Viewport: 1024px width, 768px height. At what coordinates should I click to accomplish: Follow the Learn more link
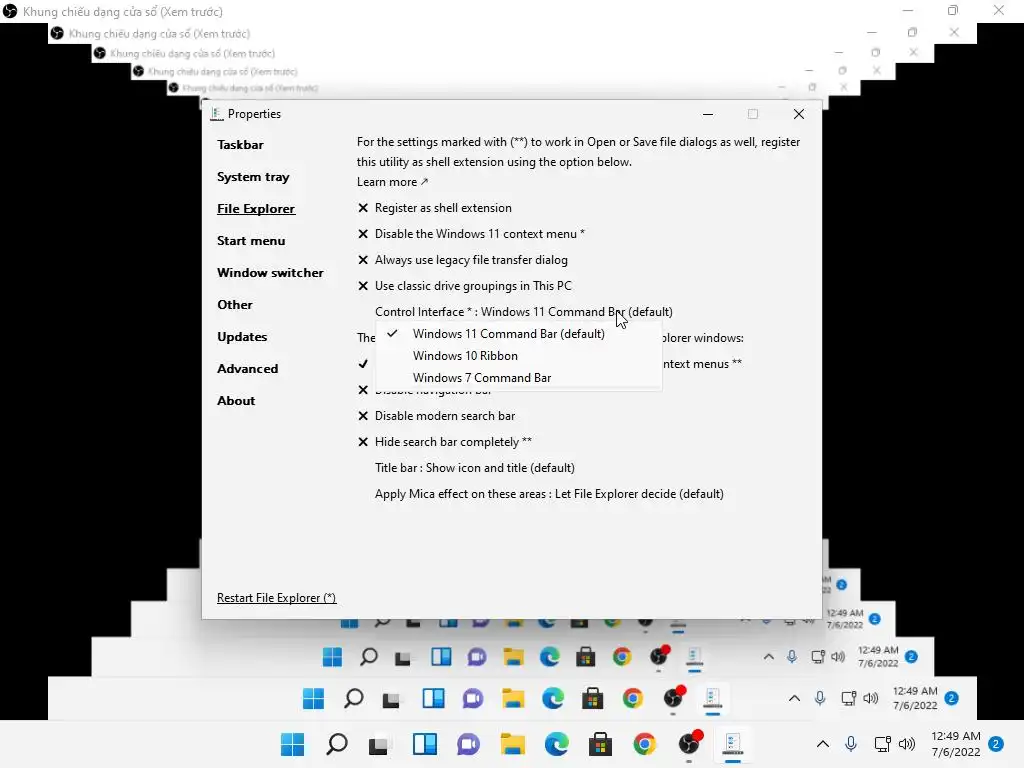pyautogui.click(x=392, y=182)
